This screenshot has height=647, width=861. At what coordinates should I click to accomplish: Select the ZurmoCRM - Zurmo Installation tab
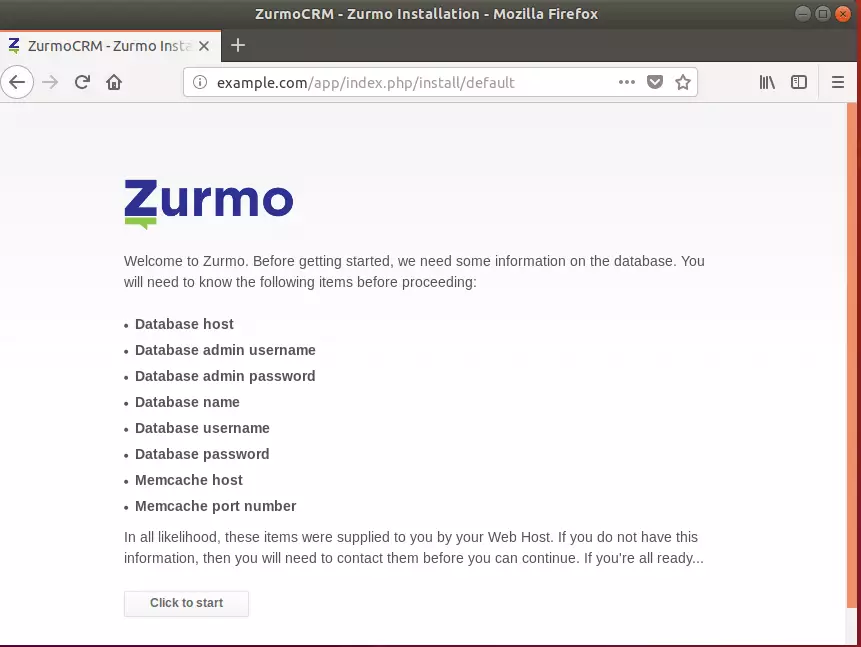[110, 46]
